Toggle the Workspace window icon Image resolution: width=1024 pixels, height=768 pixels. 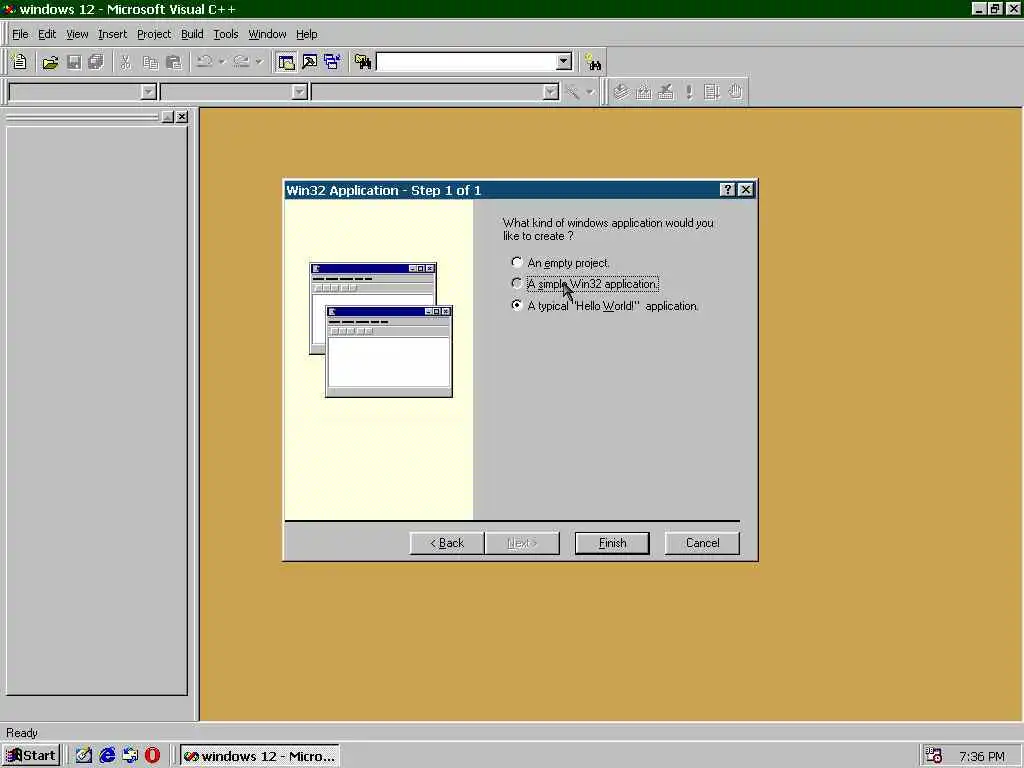coord(286,62)
